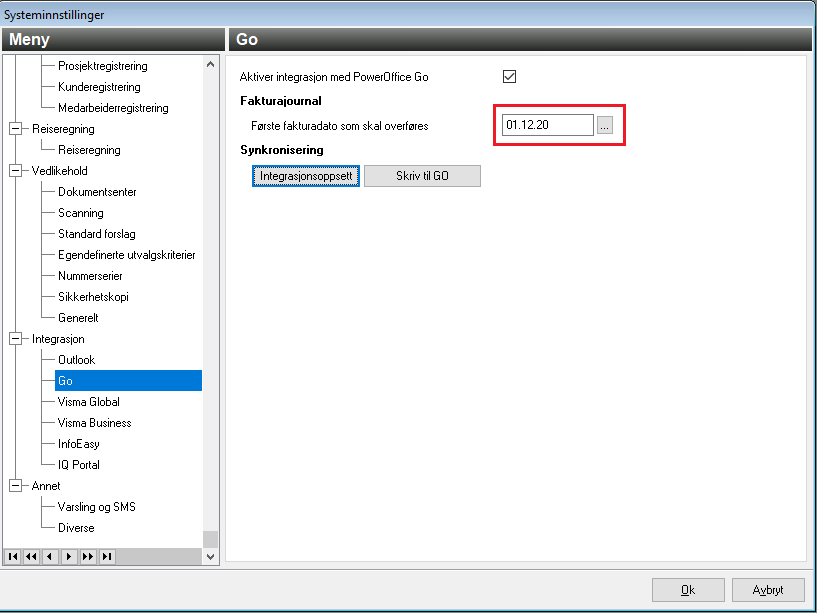The width and height of the screenshot is (817, 613).
Task: Click menu scrollbar down arrow
Action: (211, 557)
